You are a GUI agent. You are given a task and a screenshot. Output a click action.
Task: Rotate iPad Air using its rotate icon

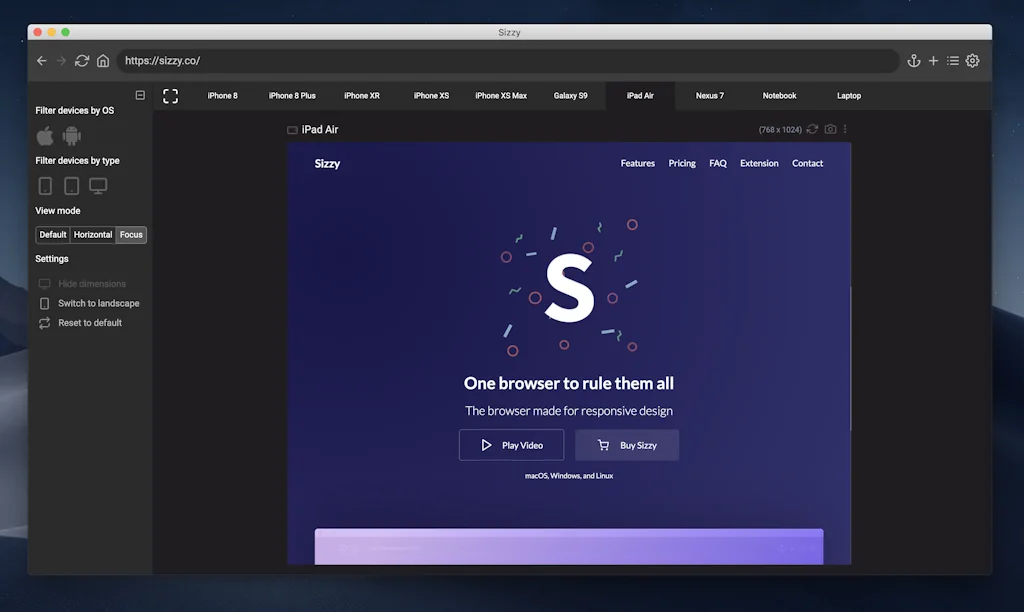coord(813,130)
